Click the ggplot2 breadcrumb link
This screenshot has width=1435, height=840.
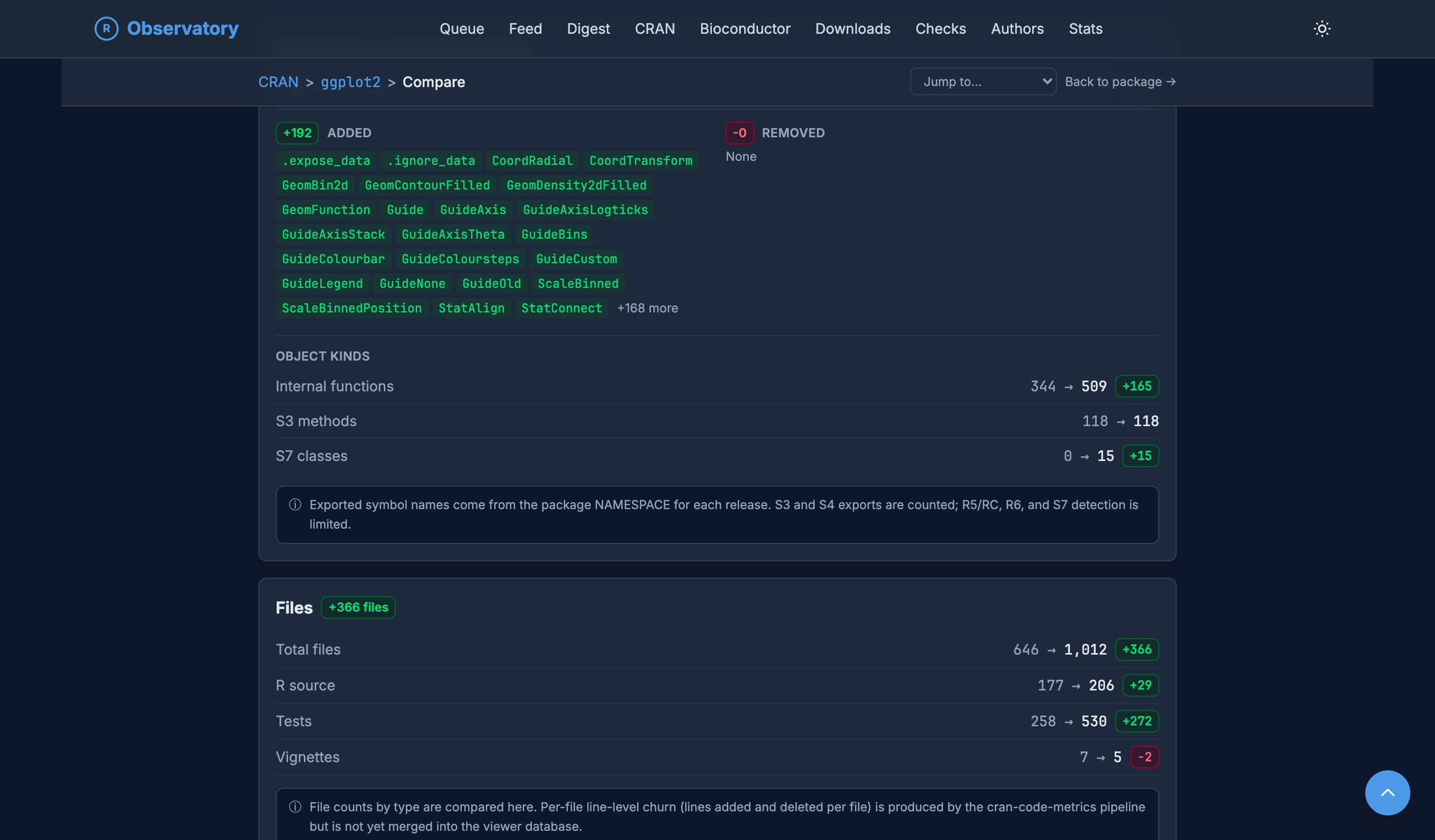pyautogui.click(x=350, y=82)
